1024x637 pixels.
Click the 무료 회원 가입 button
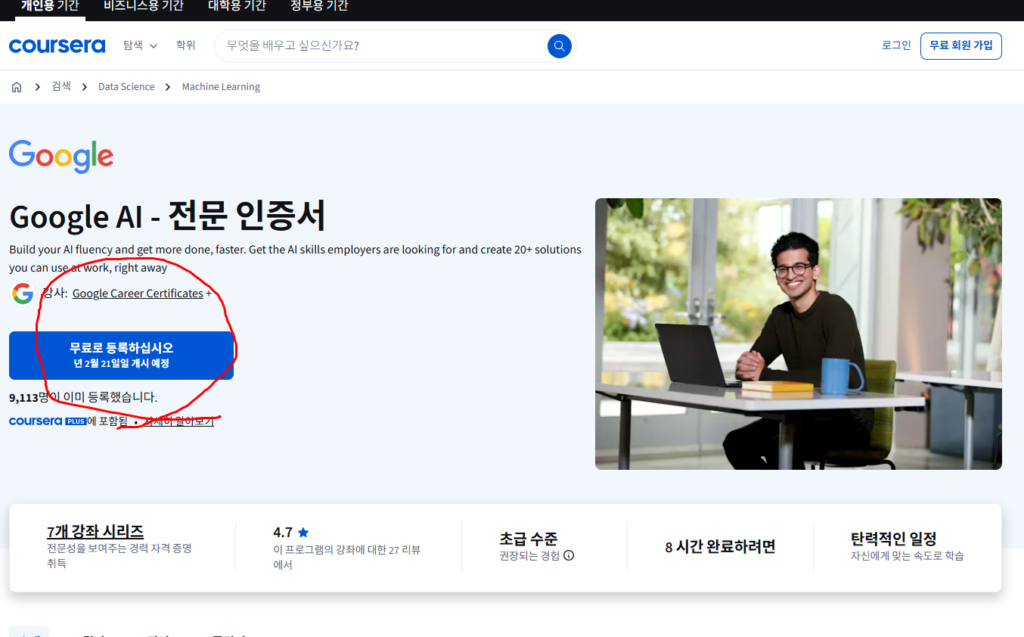pos(960,46)
